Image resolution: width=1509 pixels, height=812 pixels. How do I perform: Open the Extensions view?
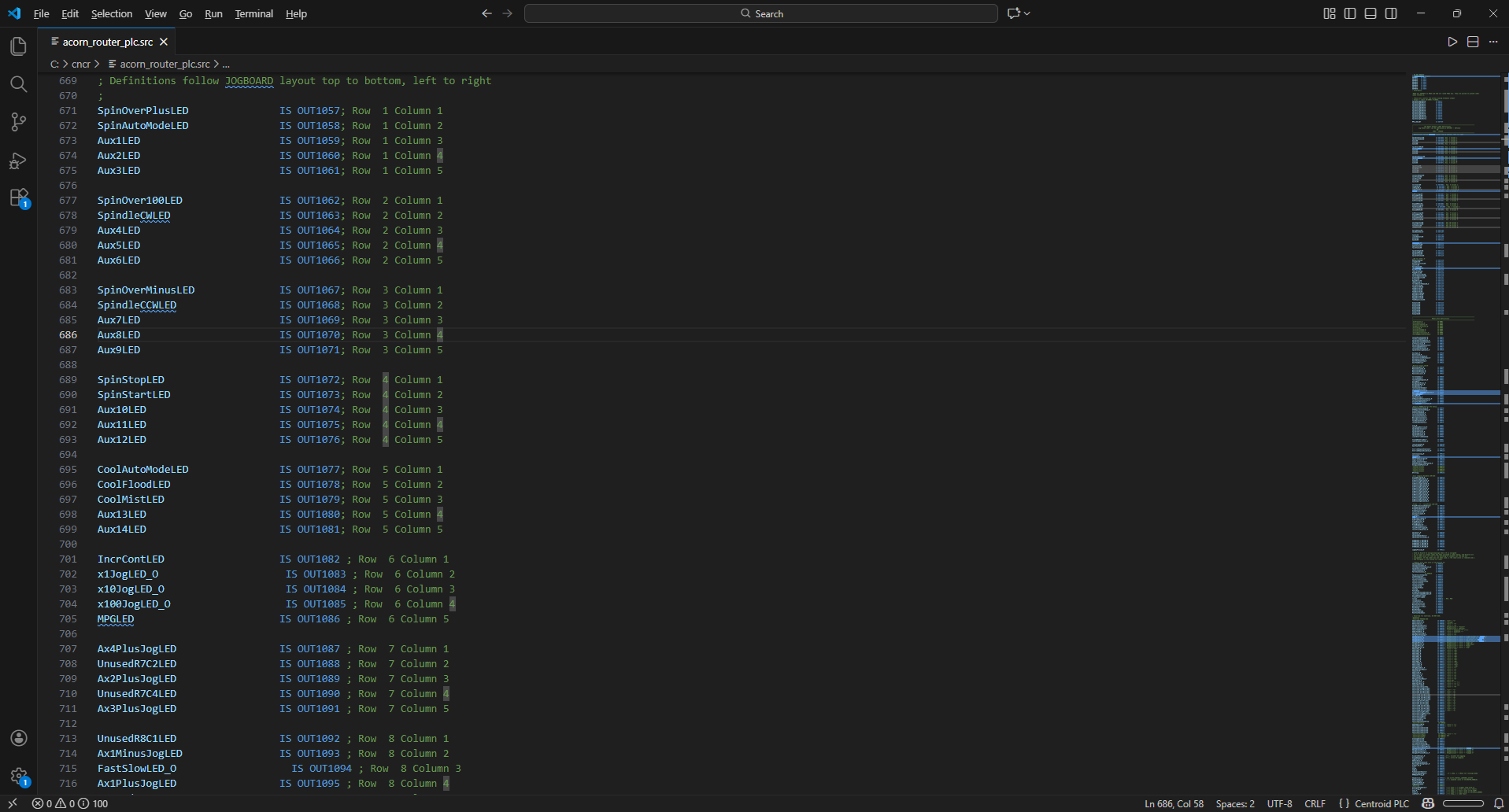18,197
